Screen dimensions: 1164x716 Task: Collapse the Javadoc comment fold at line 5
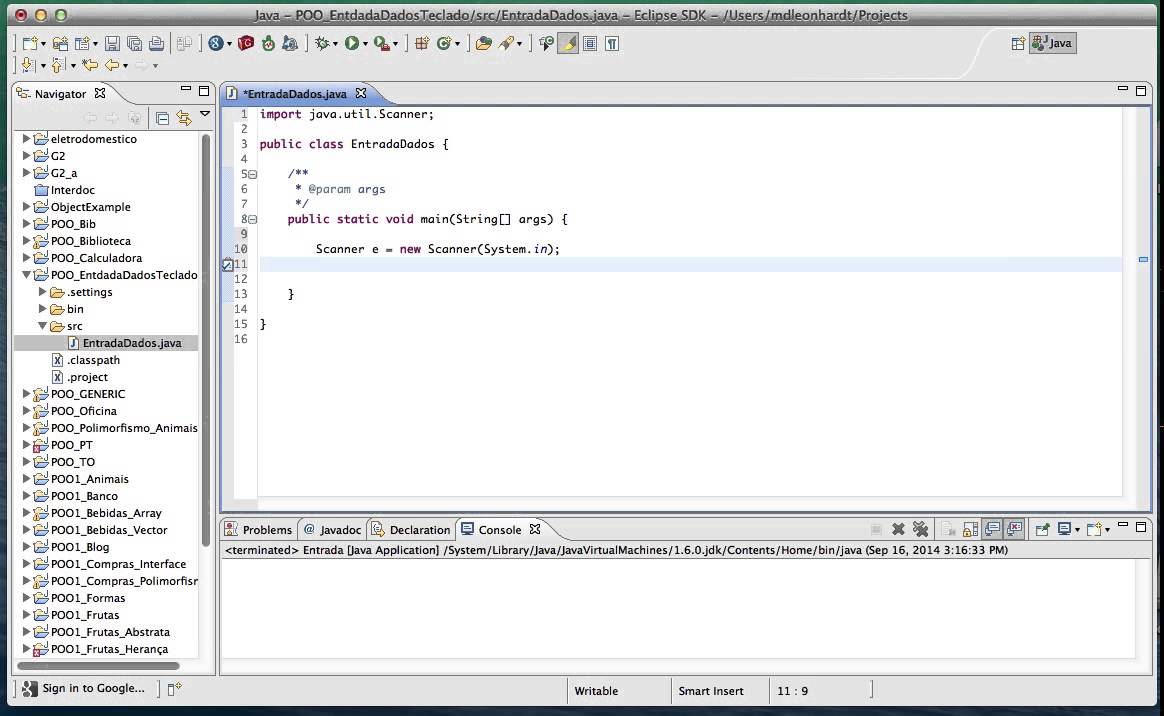tap(252, 174)
